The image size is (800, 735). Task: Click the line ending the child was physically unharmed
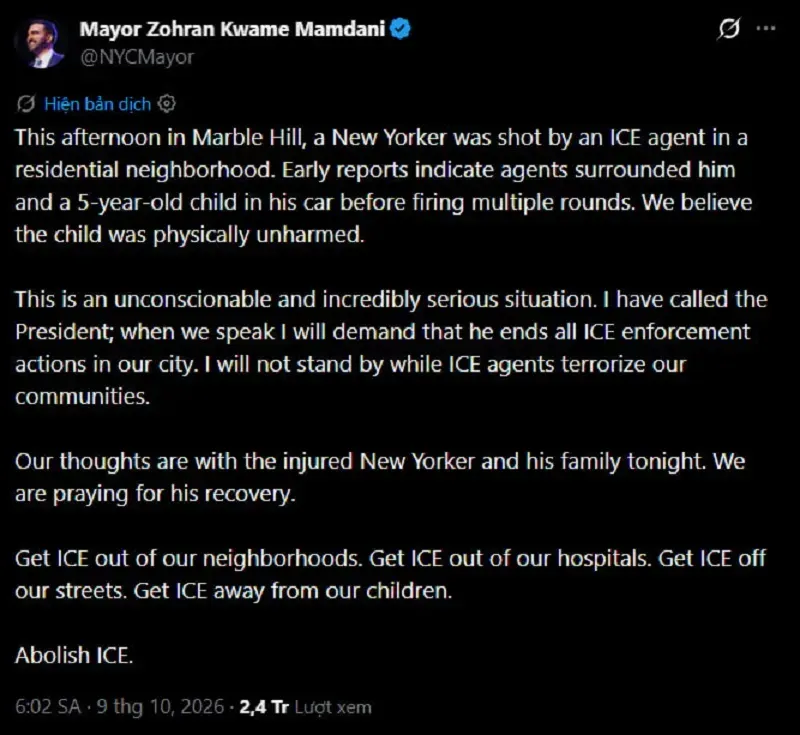click(x=190, y=235)
